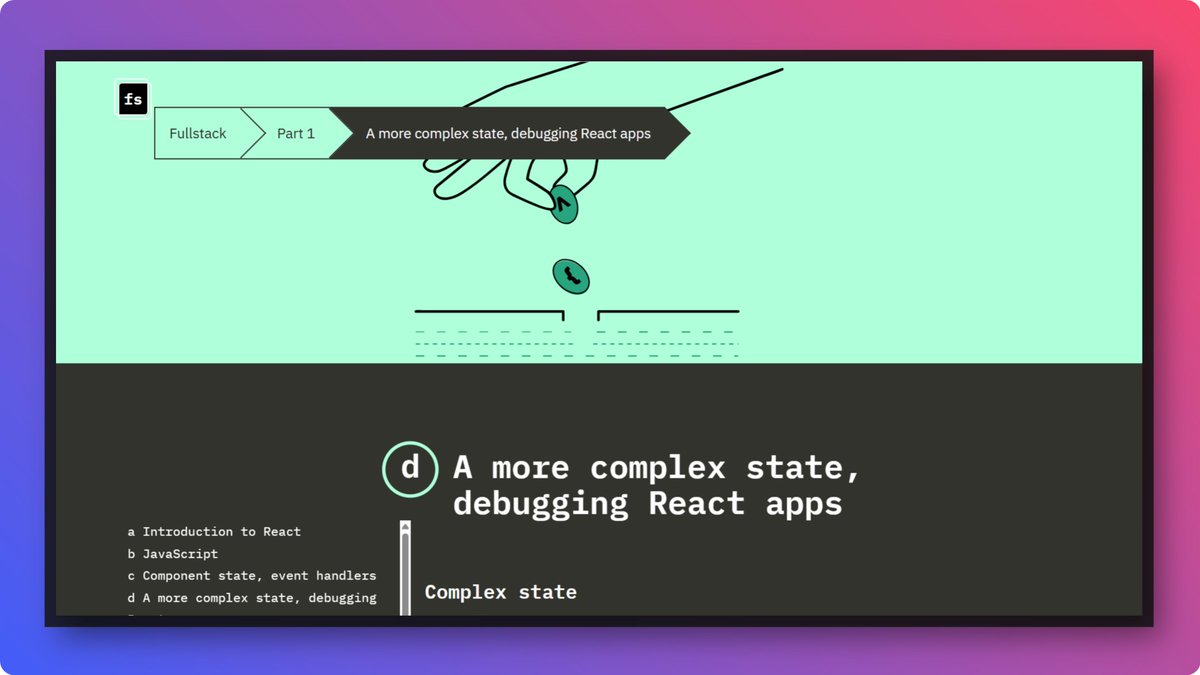Click the sidebar scrollbar thumb
Screen dimensions: 1200x675
(405, 573)
